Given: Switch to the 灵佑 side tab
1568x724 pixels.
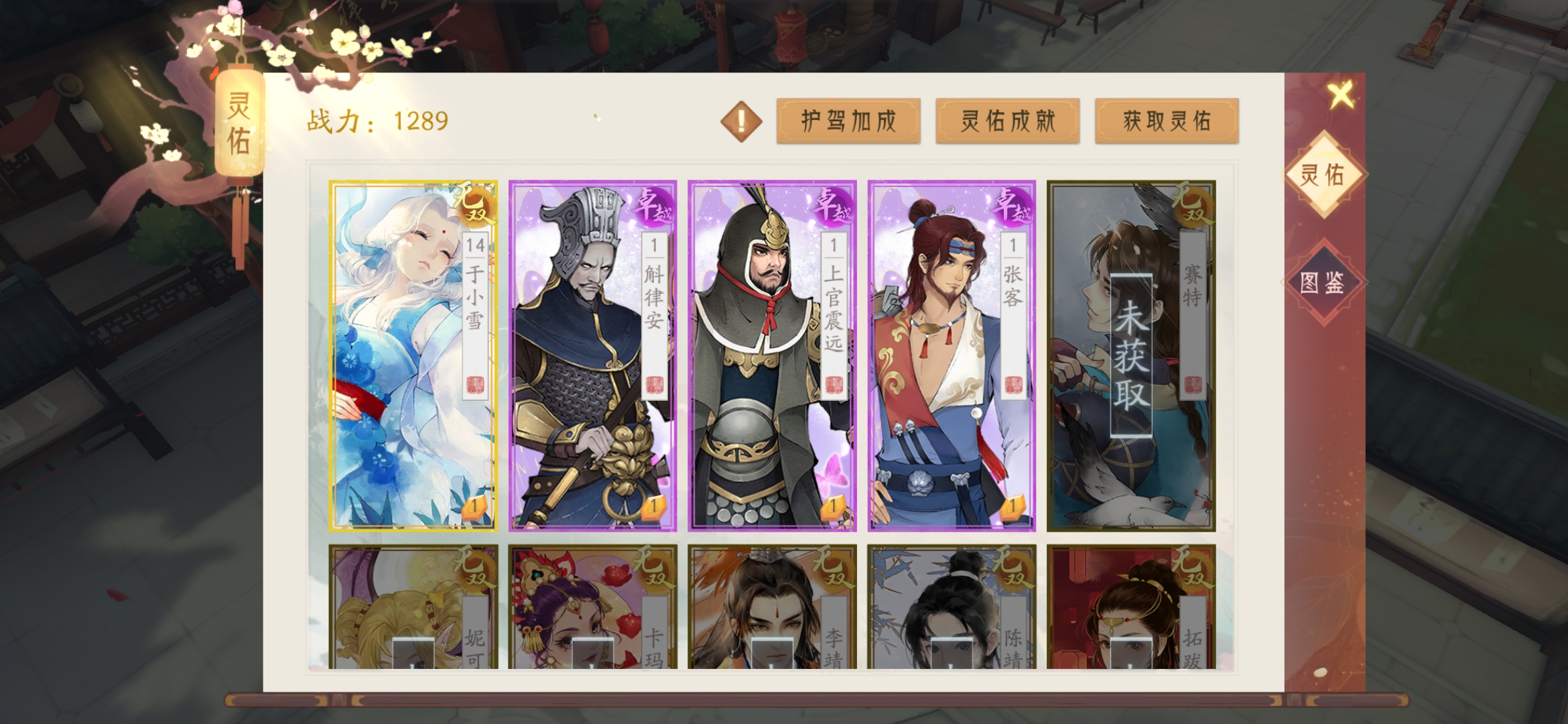Looking at the screenshot, I should [1323, 175].
